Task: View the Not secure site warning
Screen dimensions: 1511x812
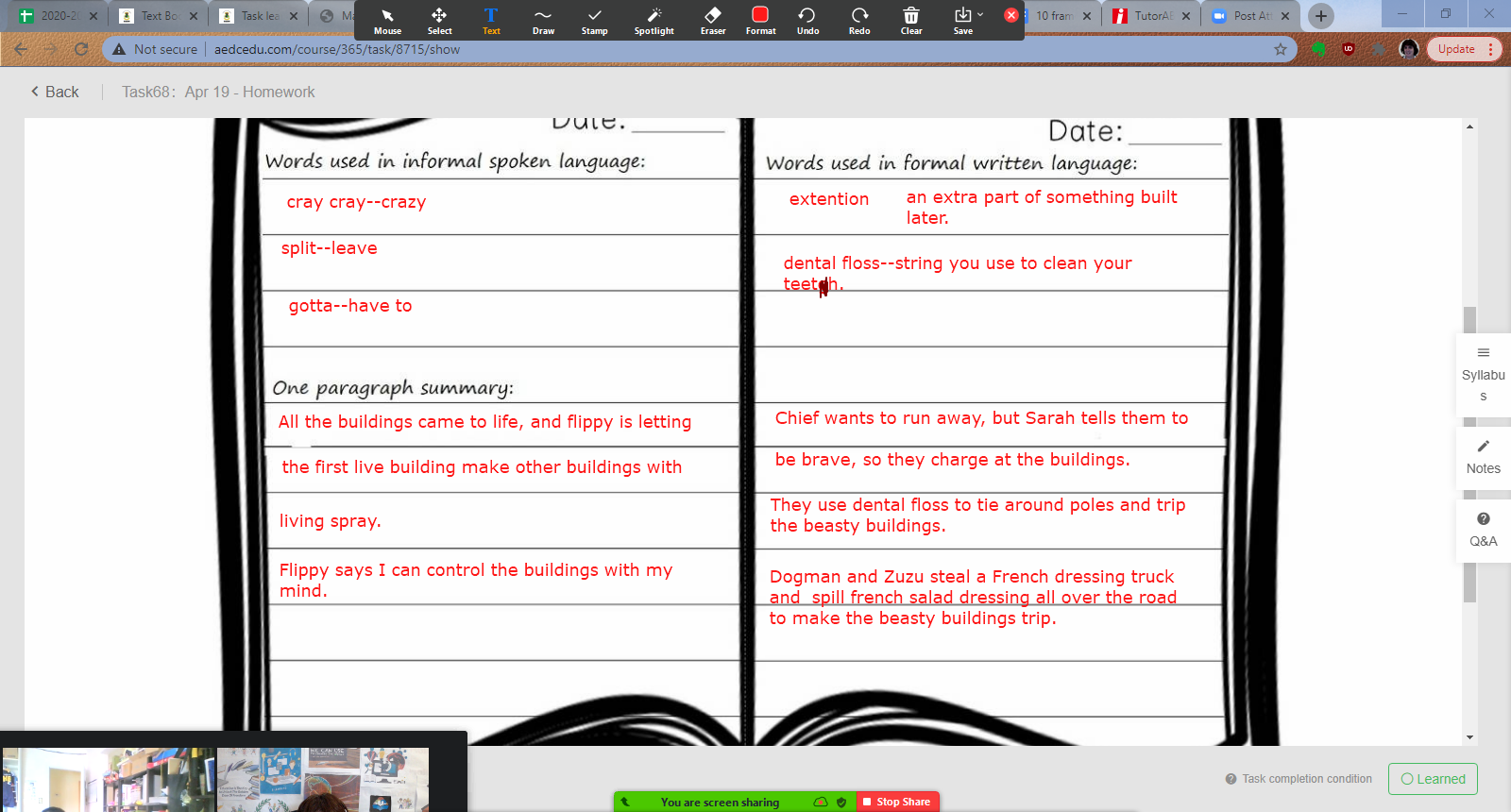Action: tap(155, 49)
